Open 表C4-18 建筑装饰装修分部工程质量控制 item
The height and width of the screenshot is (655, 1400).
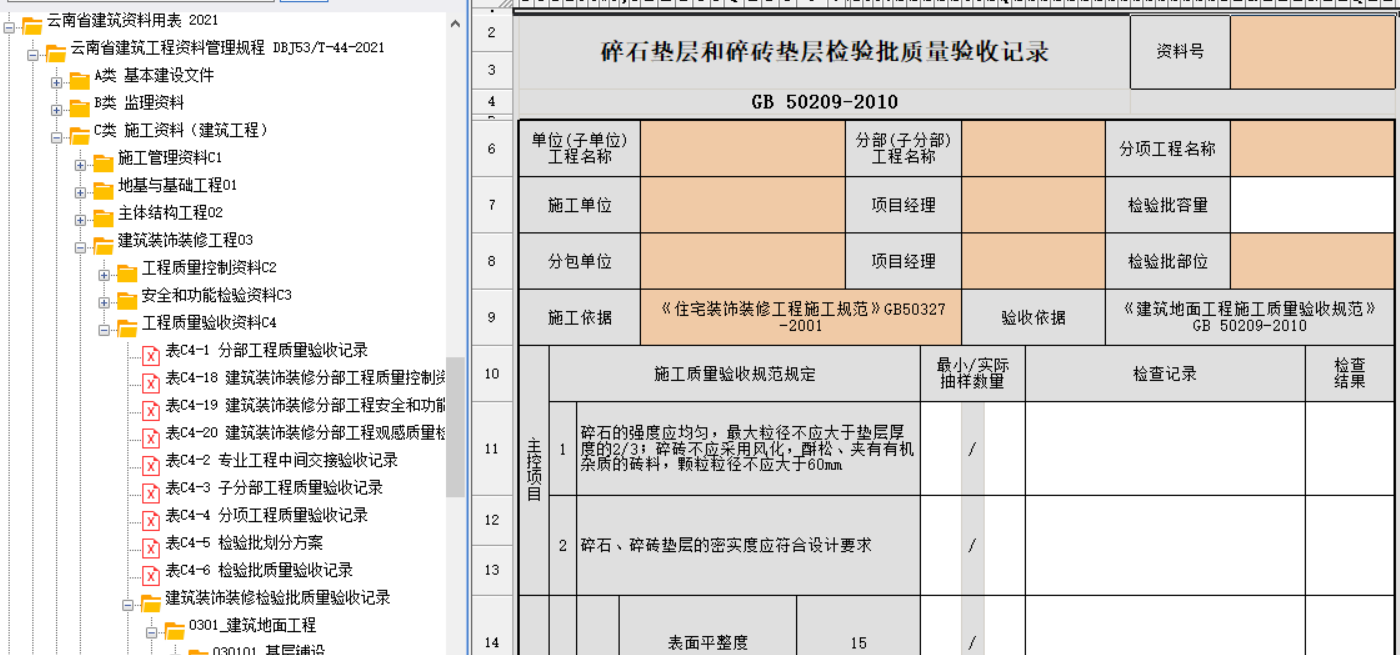pos(305,378)
